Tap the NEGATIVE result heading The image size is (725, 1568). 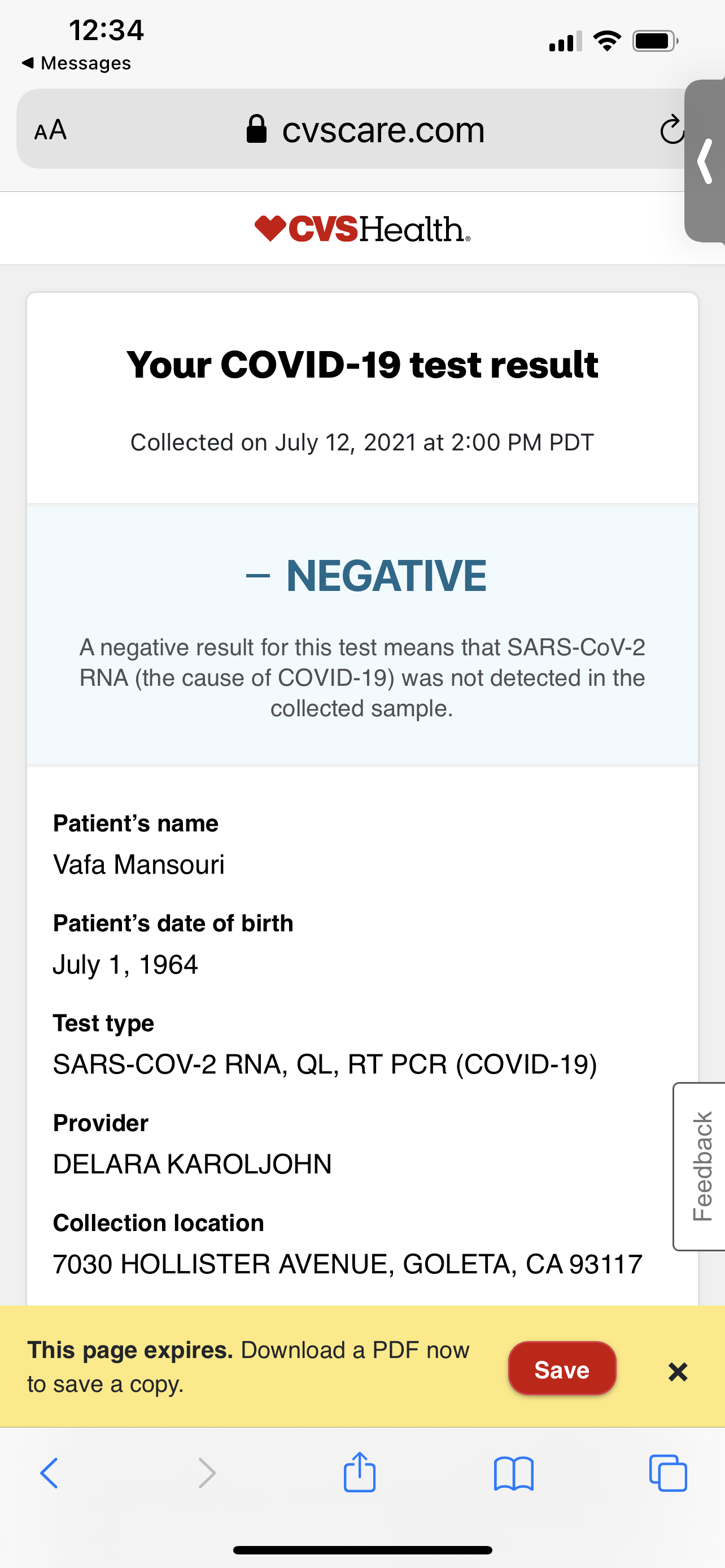tap(386, 576)
